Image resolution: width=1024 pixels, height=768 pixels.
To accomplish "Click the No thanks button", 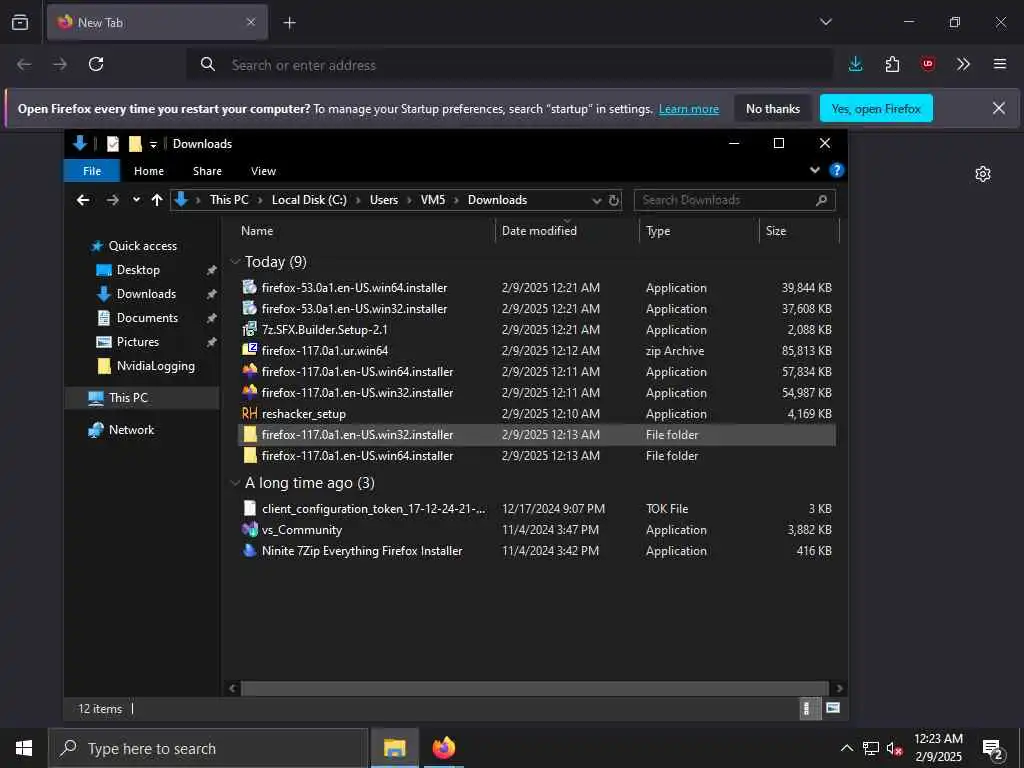I will (773, 108).
